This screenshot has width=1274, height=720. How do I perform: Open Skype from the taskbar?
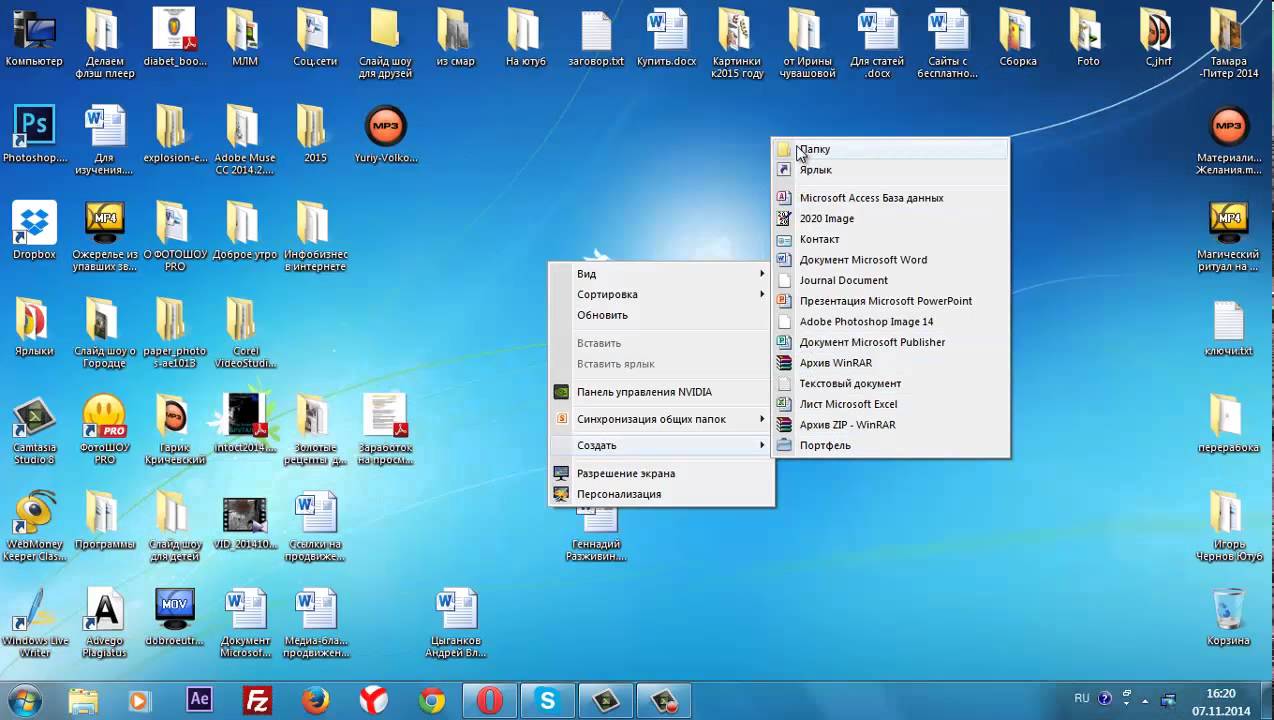[x=548, y=700]
